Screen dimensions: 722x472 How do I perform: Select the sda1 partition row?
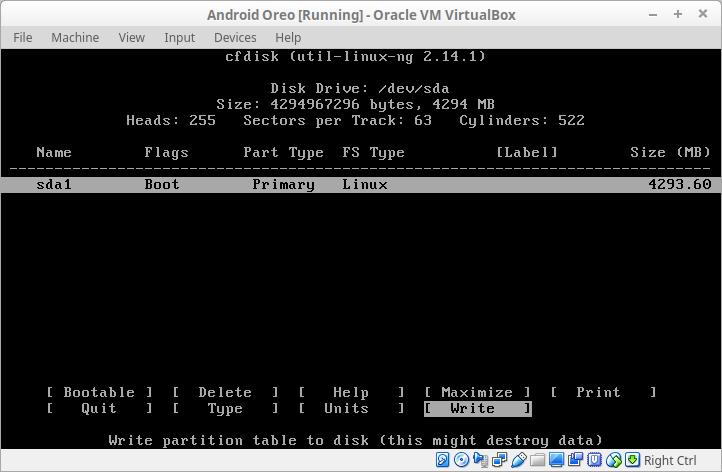361,185
